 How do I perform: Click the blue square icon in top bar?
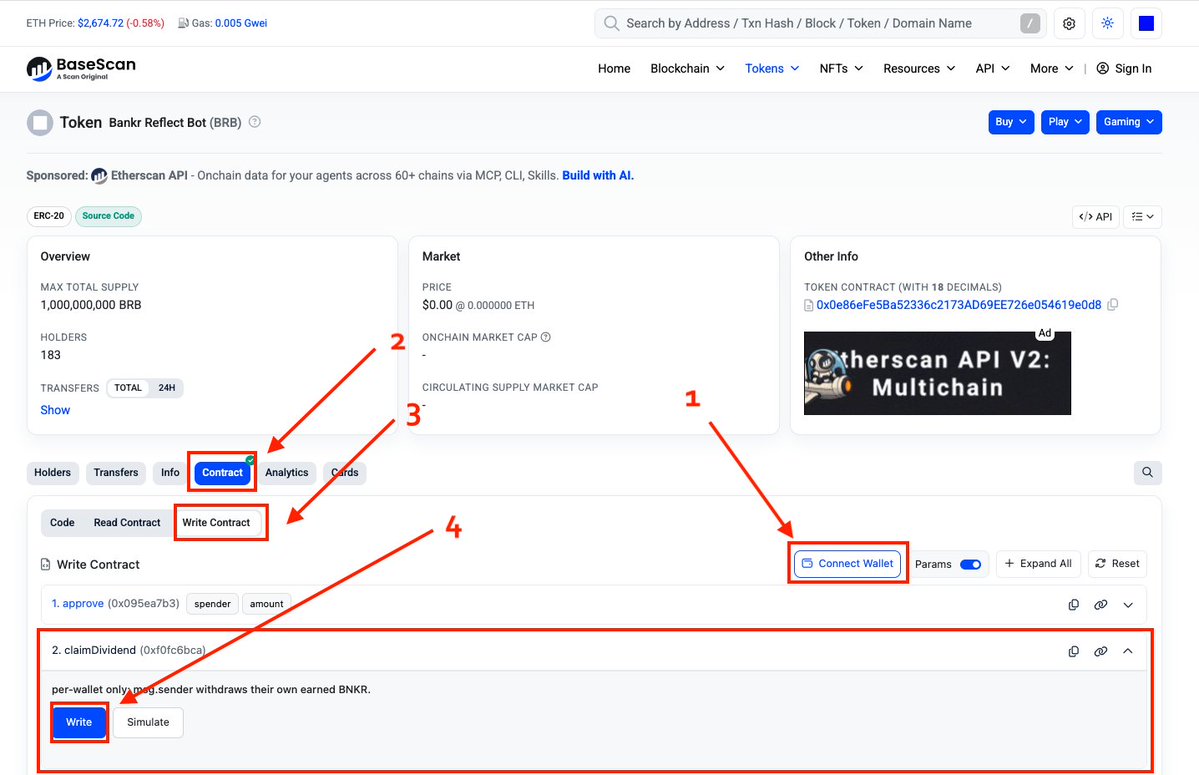tap(1146, 24)
